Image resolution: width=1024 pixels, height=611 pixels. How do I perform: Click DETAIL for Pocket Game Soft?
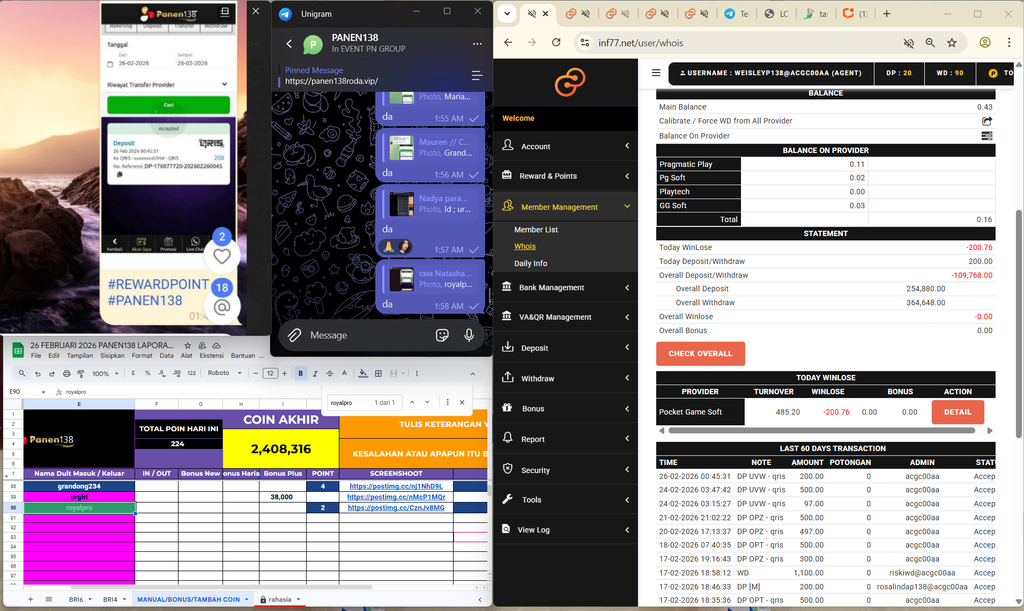tap(957, 412)
